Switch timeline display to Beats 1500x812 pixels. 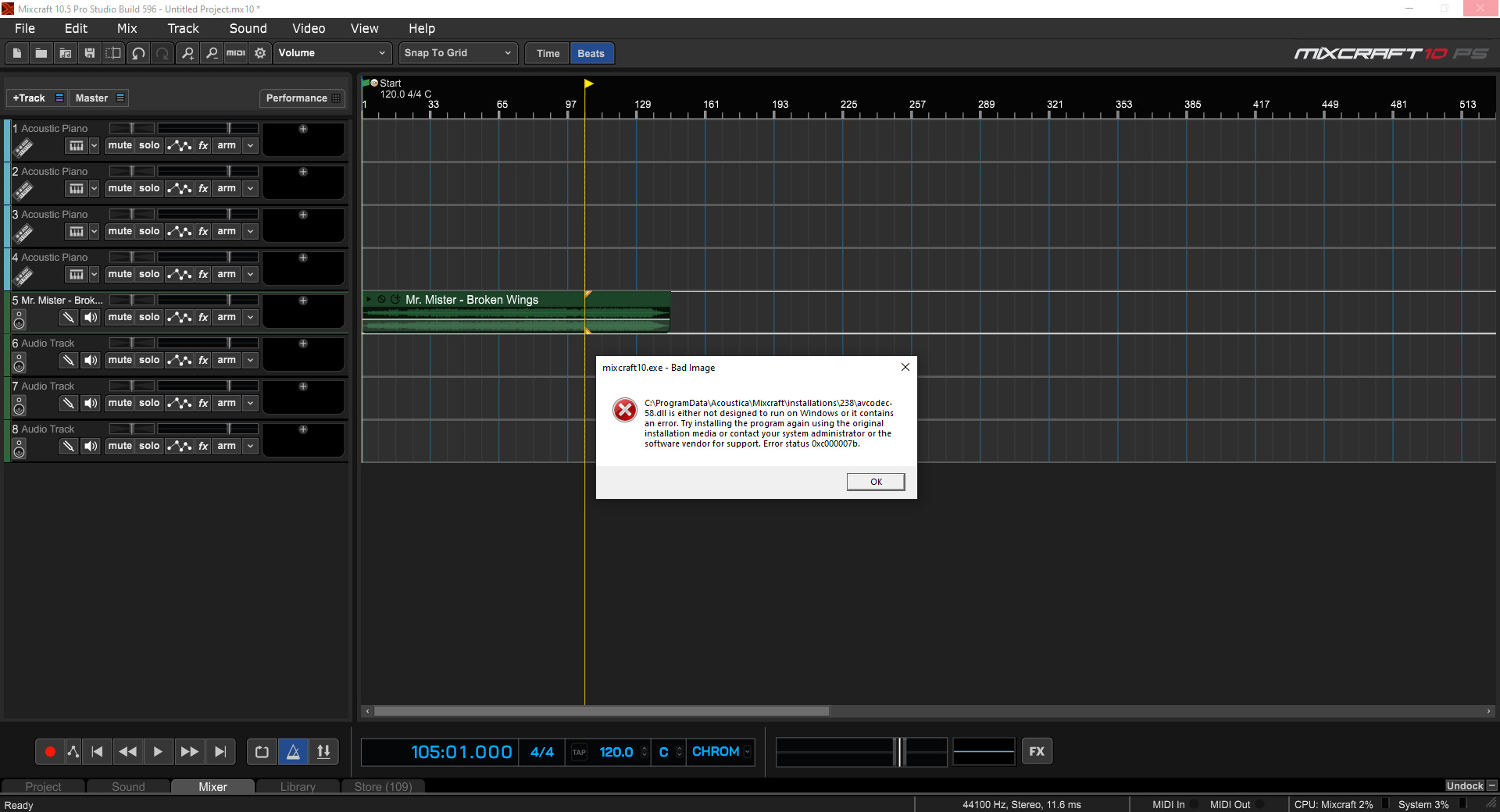coord(591,54)
